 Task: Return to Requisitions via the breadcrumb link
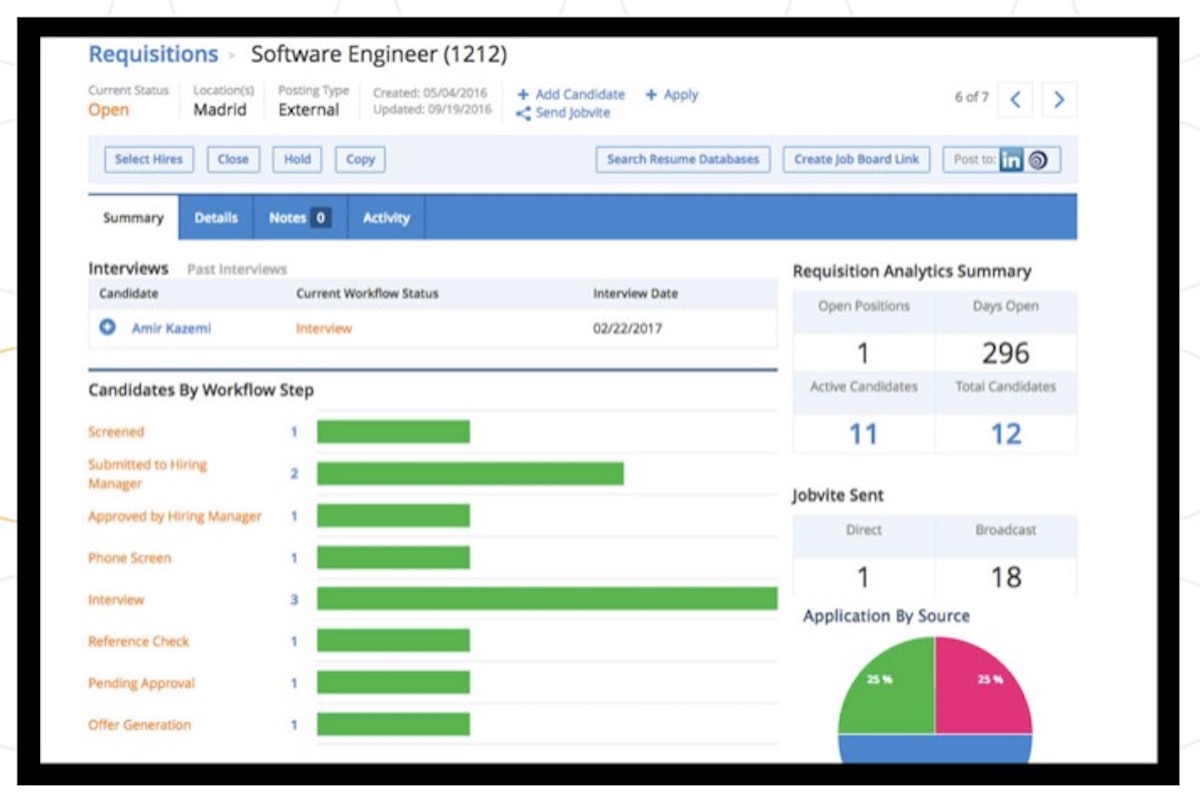(153, 53)
